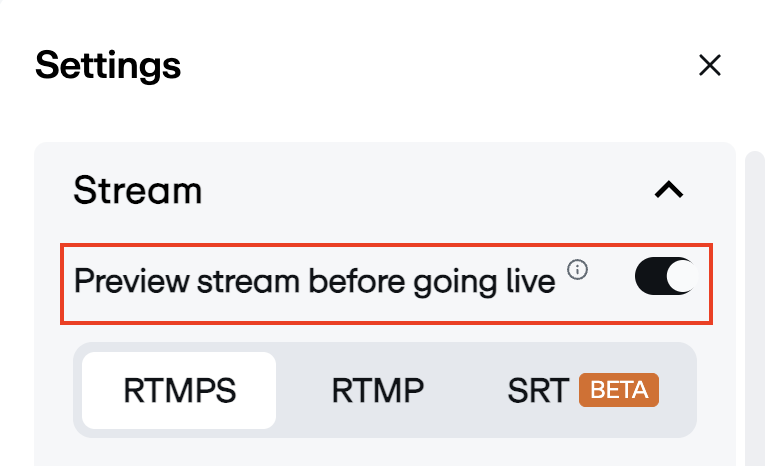The width and height of the screenshot is (766, 466).
Task: Click the white selected RTMPS pill
Action: click(179, 390)
